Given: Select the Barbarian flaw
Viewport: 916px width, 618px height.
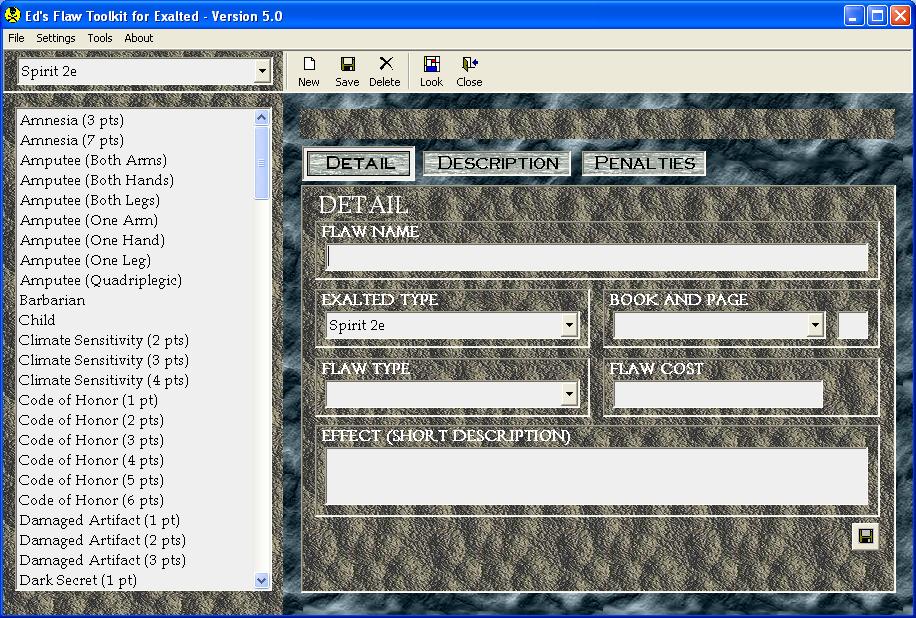Looking at the screenshot, I should click(53, 300).
